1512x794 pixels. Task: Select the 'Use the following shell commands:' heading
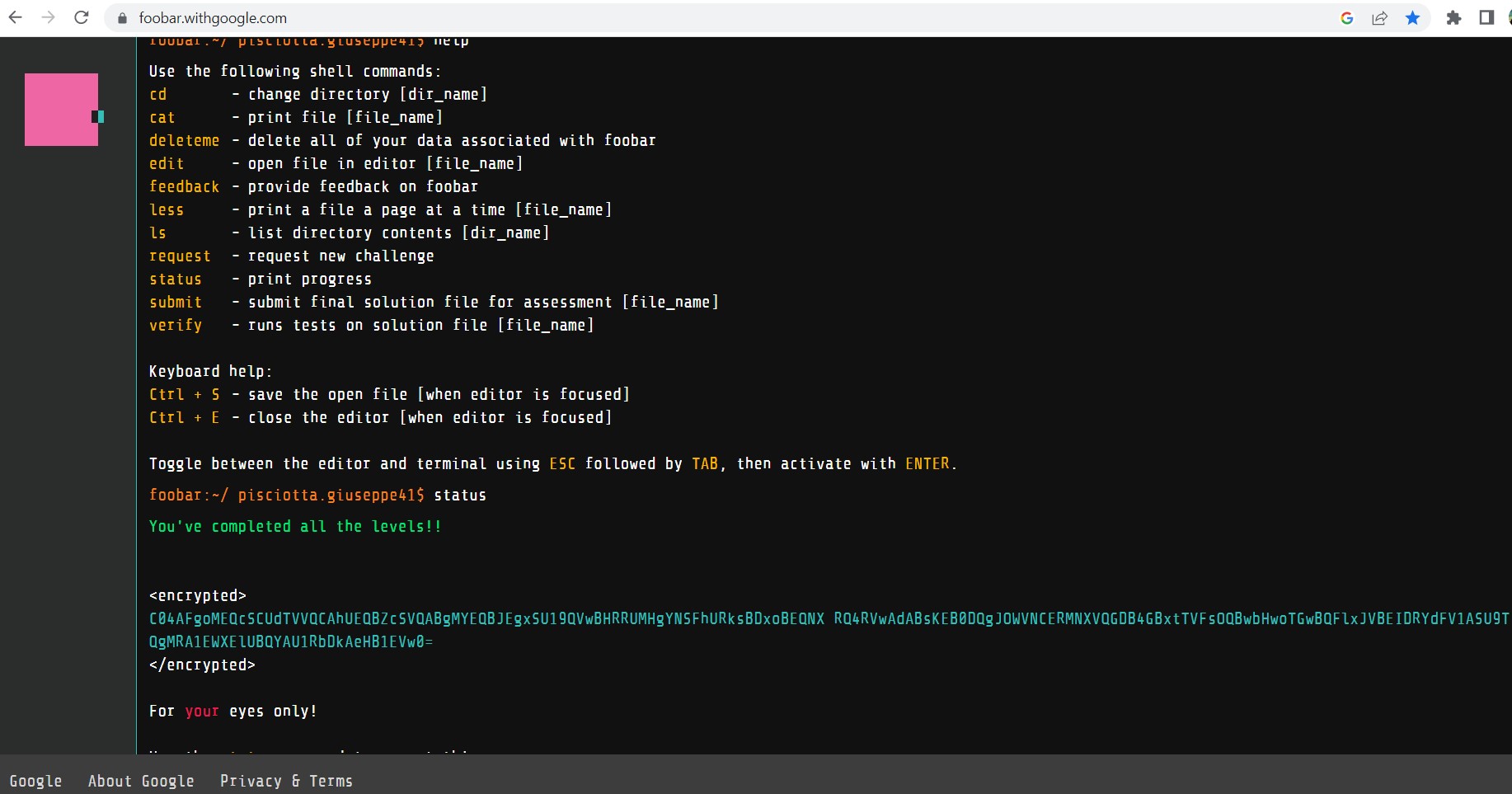[295, 72]
